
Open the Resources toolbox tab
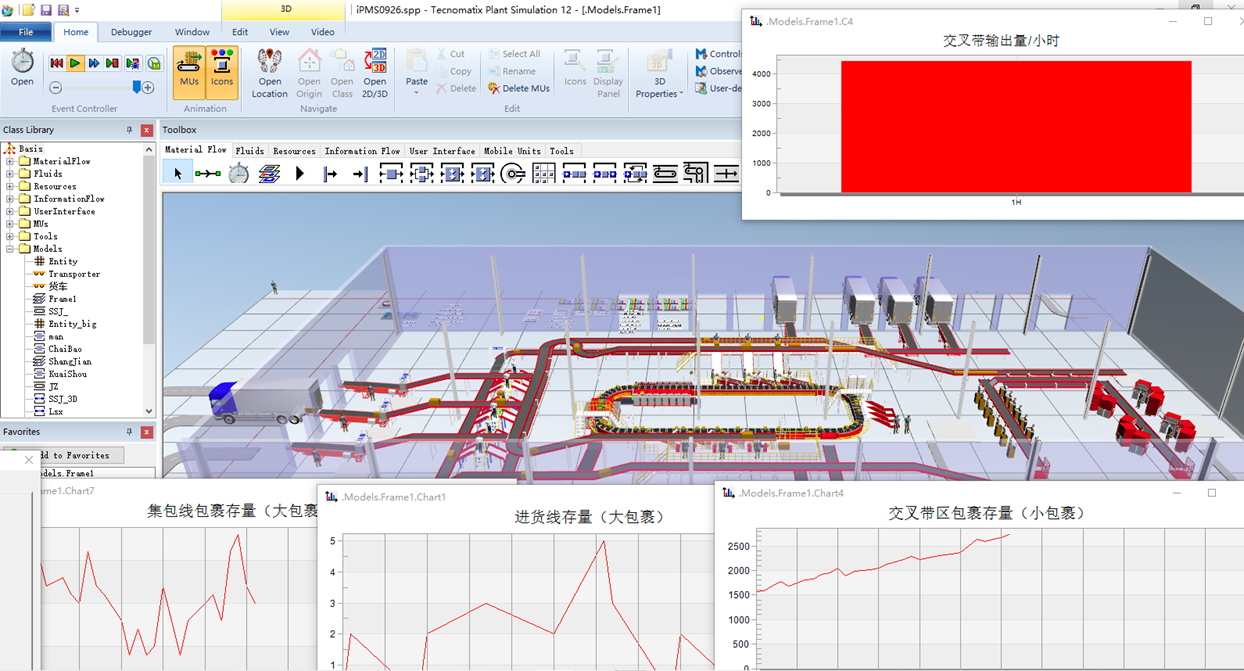tap(294, 151)
